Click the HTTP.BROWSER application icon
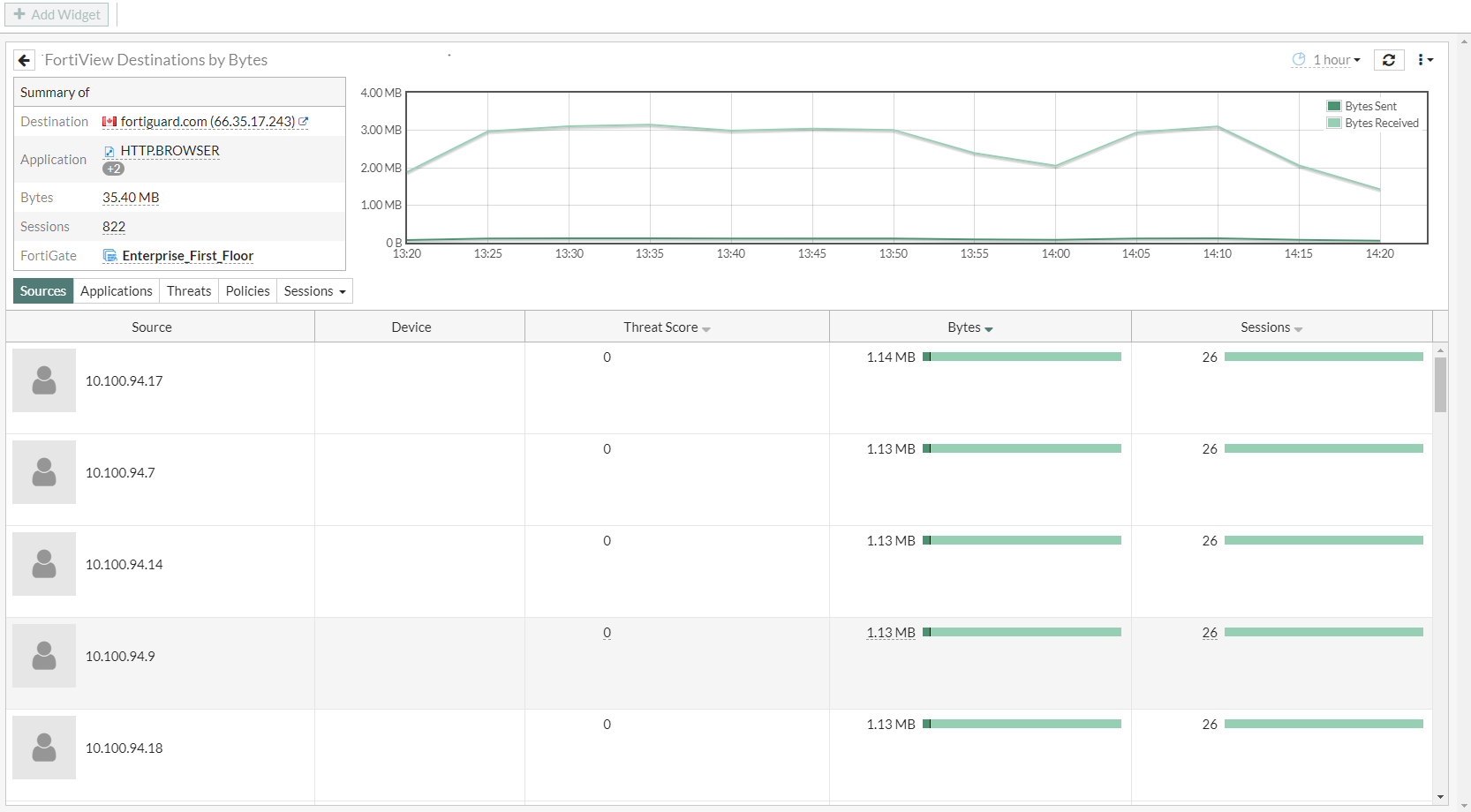 pyautogui.click(x=109, y=151)
